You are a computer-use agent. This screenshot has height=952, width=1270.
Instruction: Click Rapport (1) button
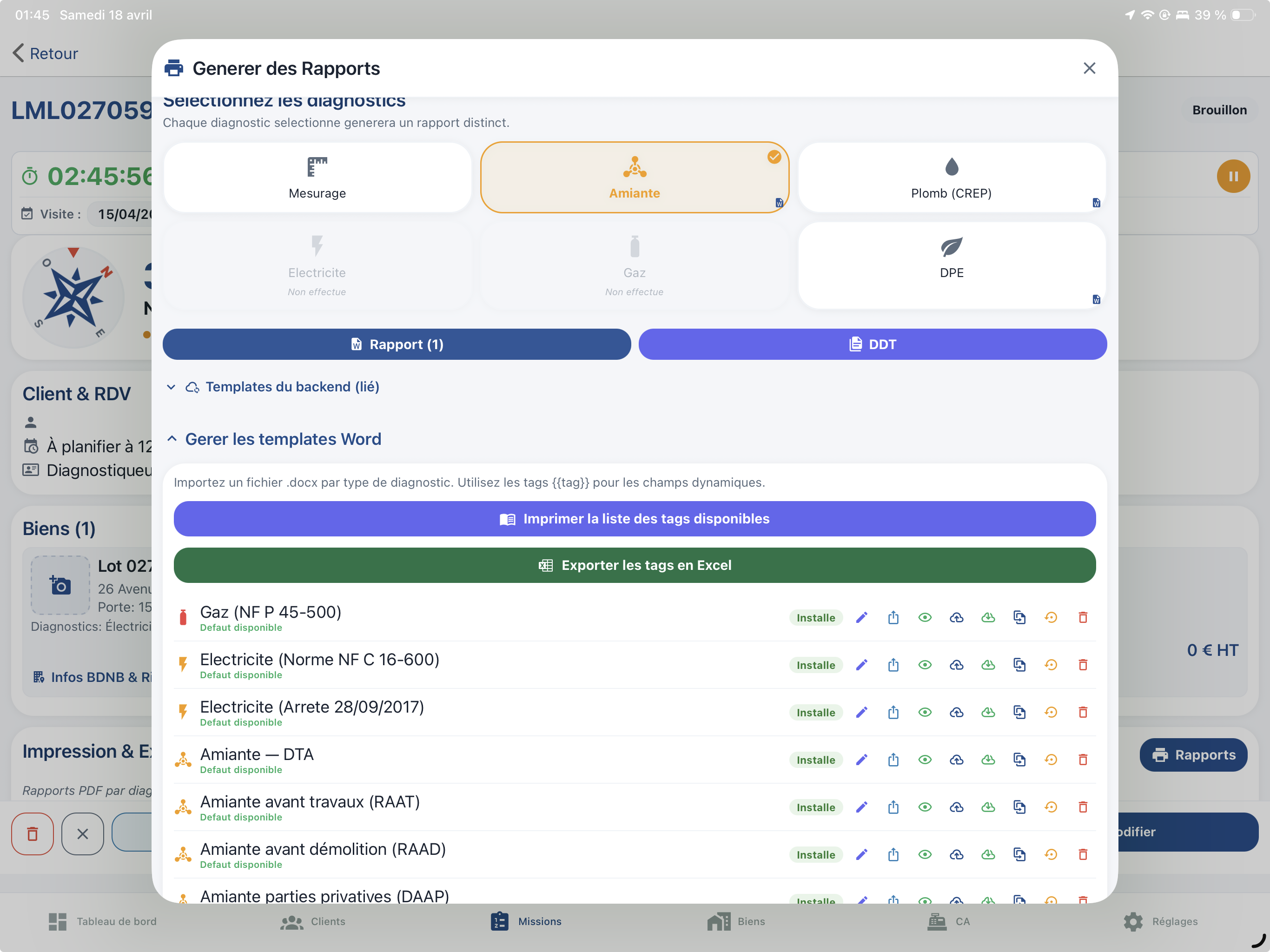[x=397, y=344]
